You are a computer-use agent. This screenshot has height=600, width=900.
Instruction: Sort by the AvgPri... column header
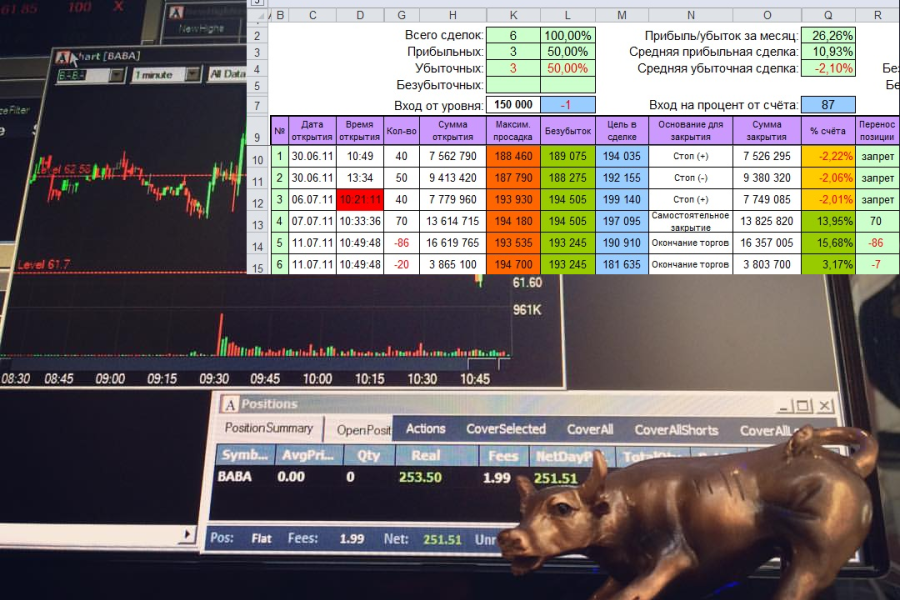coord(308,455)
